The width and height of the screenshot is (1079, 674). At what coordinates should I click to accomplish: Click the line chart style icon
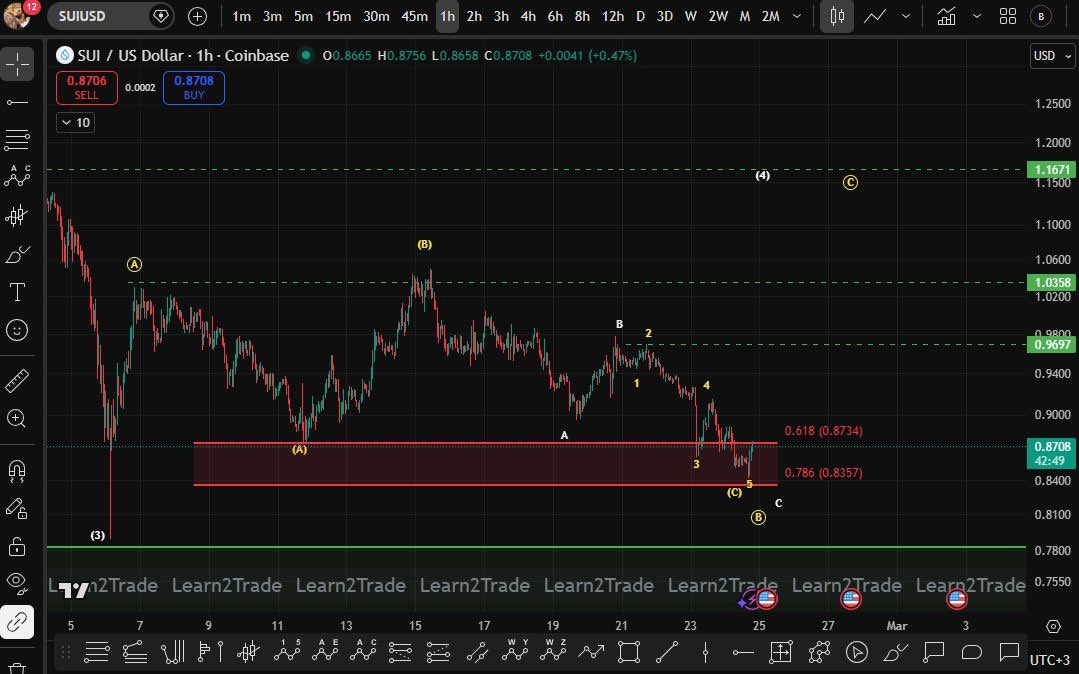coord(875,17)
